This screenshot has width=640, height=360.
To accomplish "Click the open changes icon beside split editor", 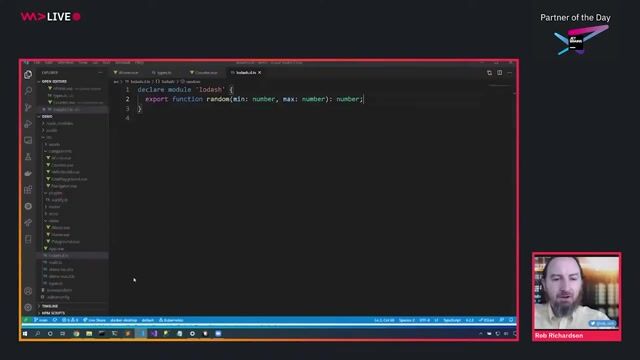I will point(489,73).
